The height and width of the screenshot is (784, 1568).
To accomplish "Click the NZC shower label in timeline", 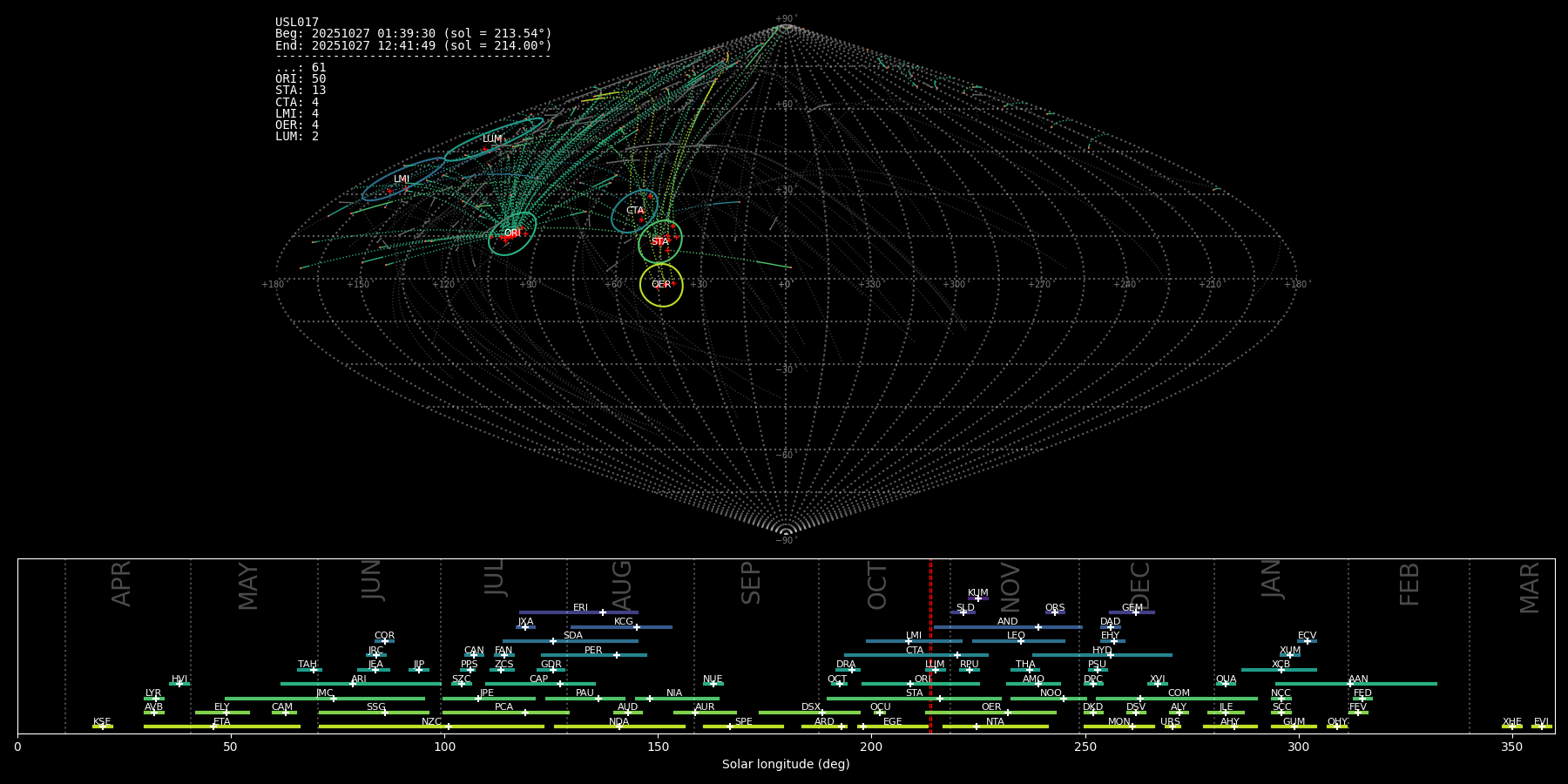I will pos(432,722).
